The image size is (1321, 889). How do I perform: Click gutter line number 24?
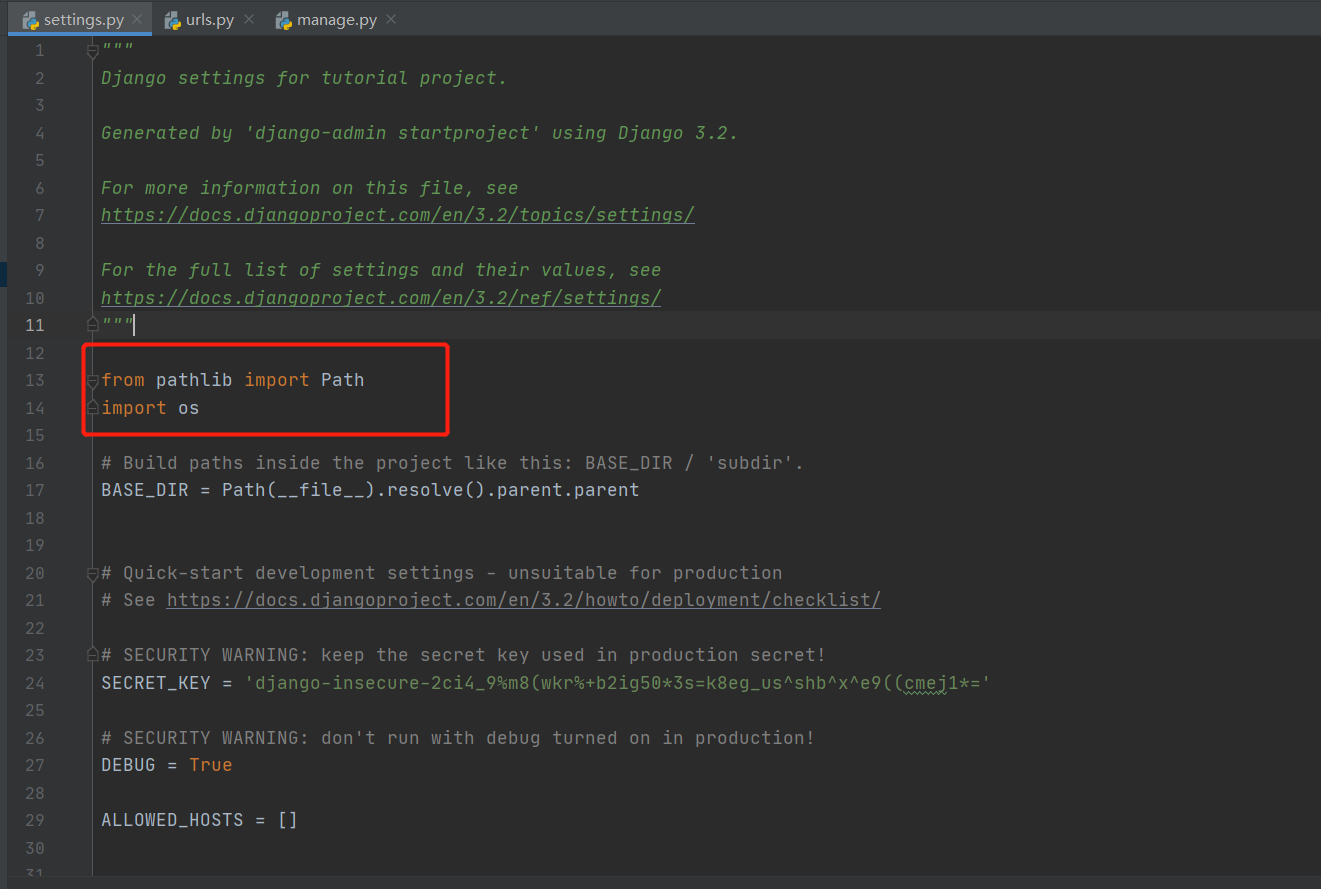point(35,683)
